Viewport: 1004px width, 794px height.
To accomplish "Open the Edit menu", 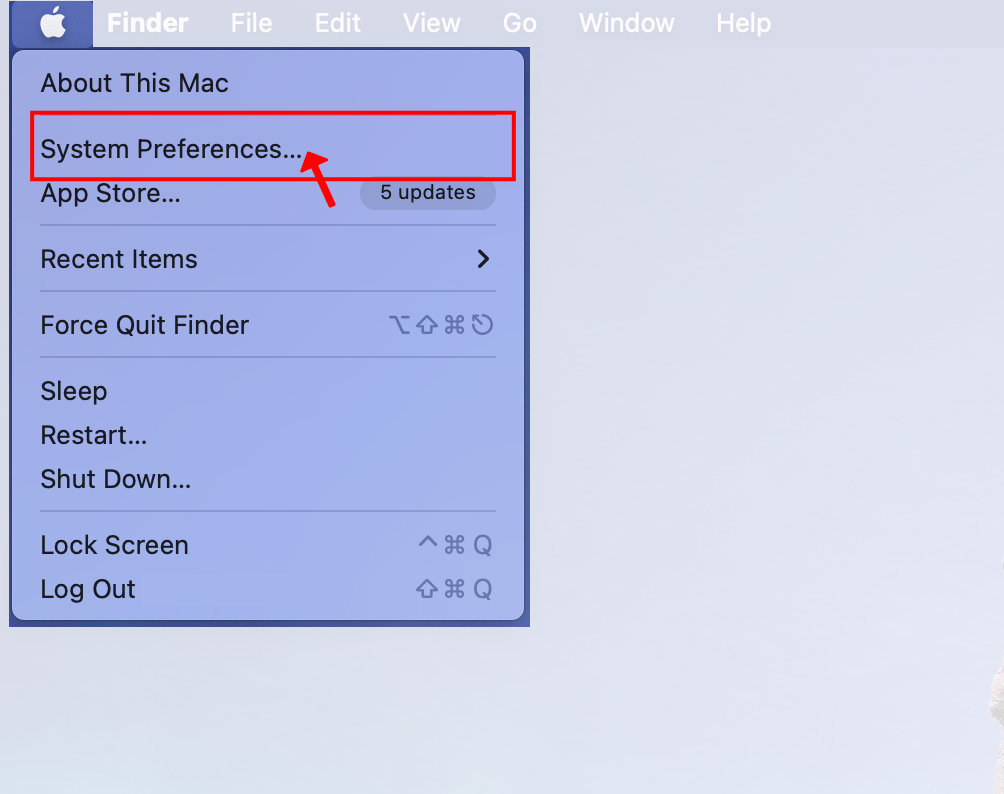I will tap(337, 24).
